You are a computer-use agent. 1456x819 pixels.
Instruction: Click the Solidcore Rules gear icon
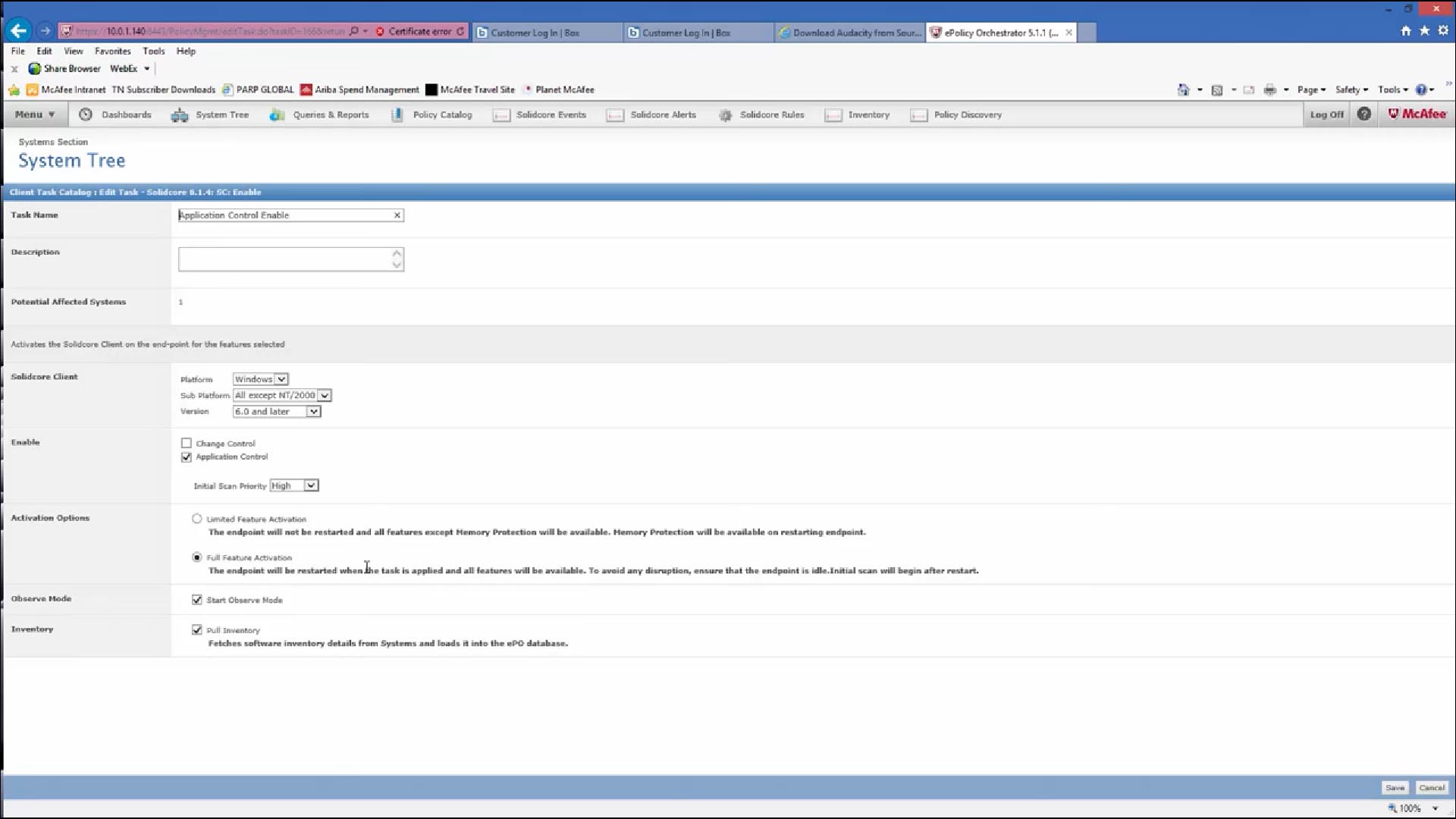[726, 115]
